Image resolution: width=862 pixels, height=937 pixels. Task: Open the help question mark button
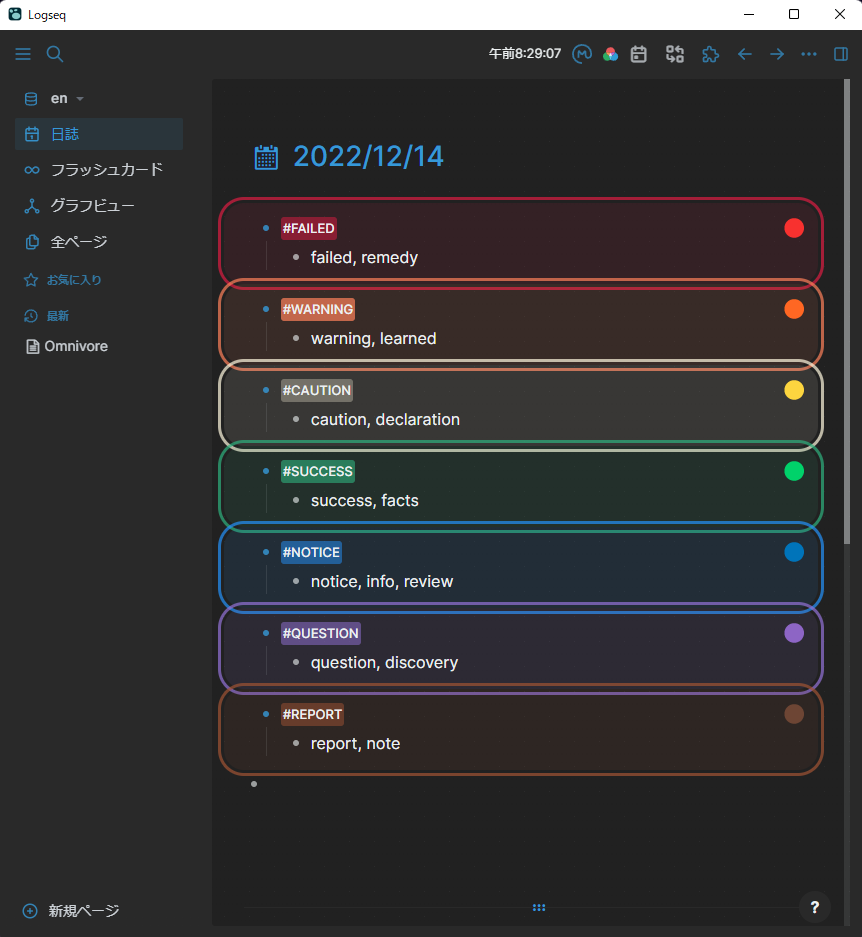point(814,908)
